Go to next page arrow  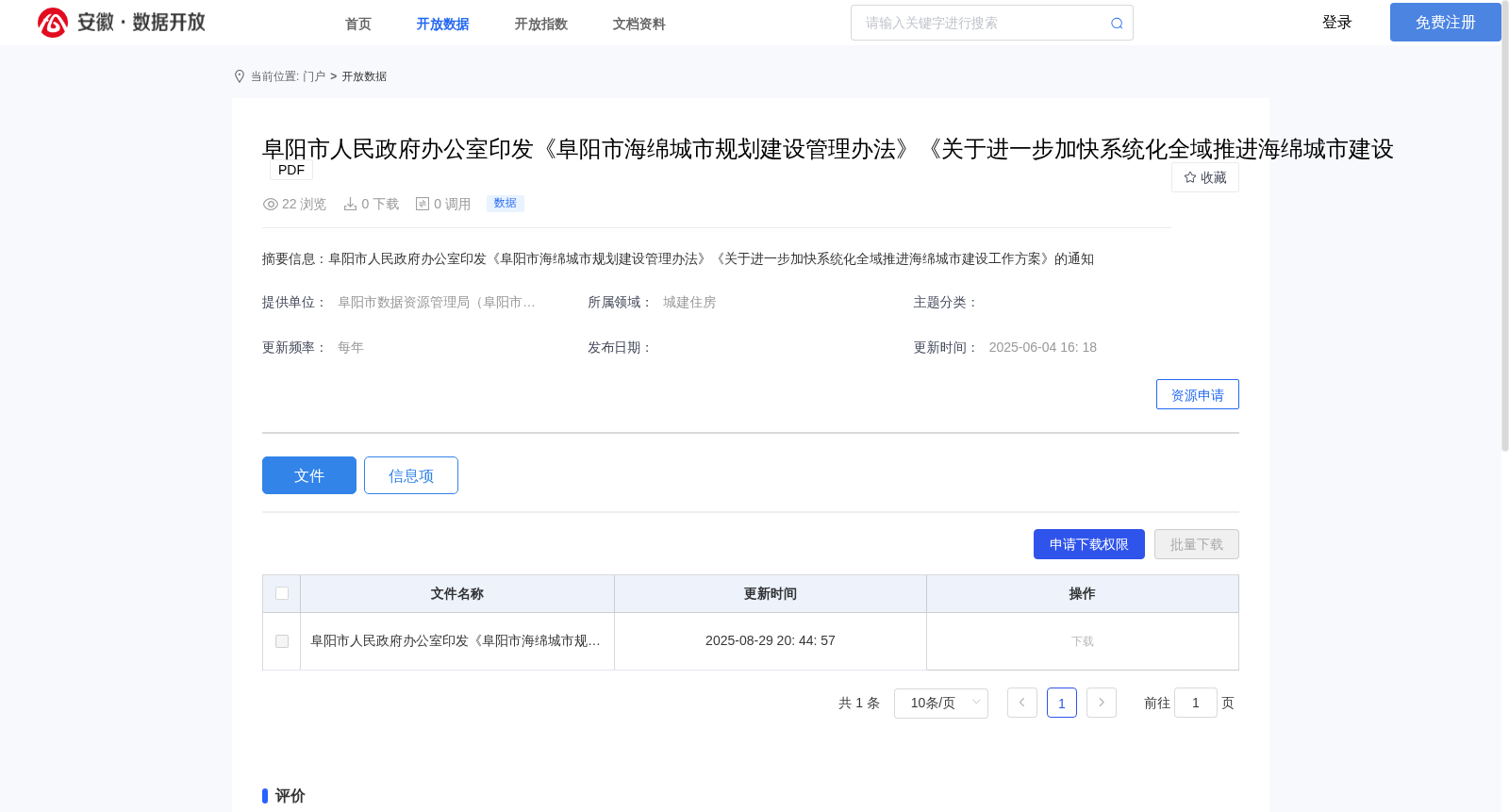(1102, 703)
